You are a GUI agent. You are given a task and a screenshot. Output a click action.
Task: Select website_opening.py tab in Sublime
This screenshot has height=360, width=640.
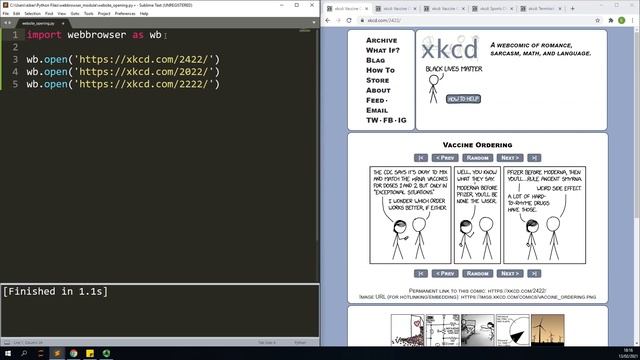[39, 23]
